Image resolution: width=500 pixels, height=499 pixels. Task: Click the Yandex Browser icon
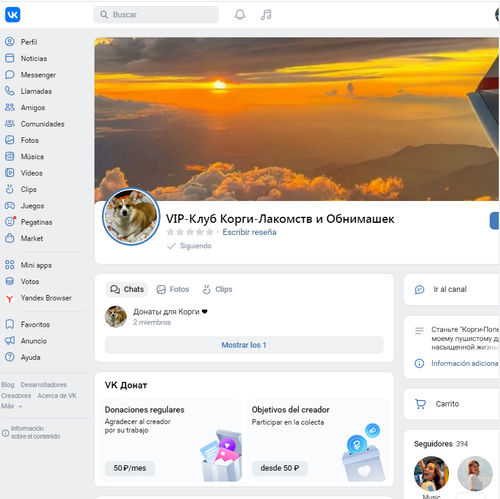[x=10, y=298]
